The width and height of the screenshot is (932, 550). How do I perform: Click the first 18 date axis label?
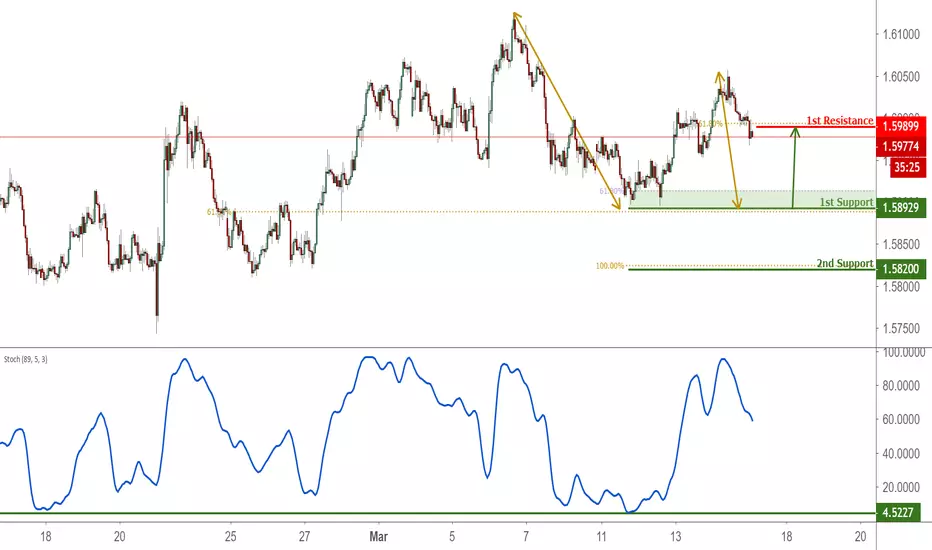46,536
